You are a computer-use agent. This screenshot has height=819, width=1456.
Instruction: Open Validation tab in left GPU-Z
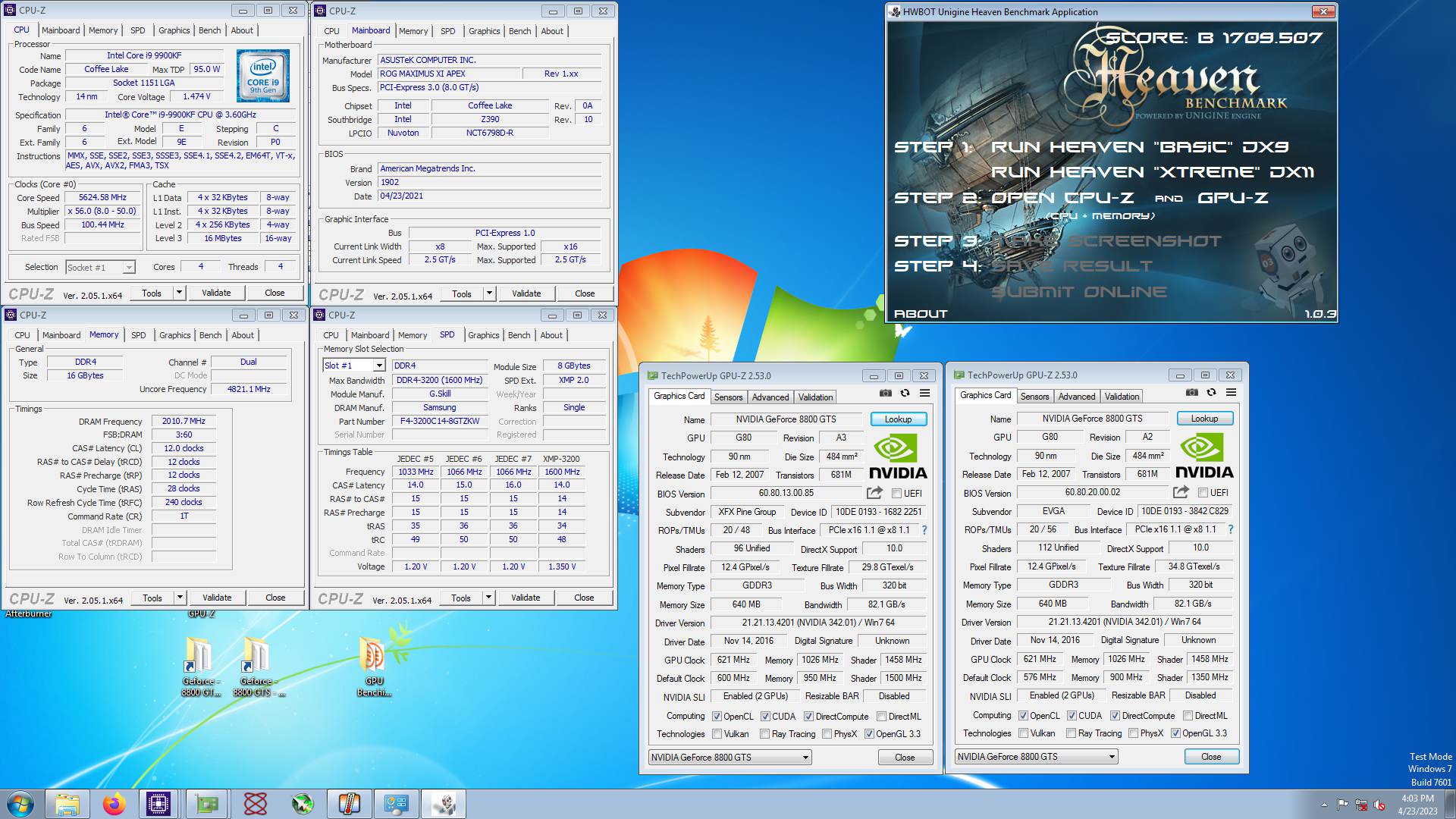(815, 397)
